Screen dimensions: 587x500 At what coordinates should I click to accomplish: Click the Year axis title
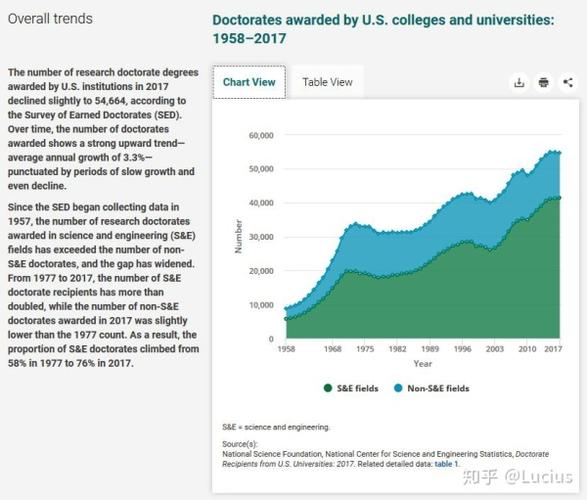(423, 363)
